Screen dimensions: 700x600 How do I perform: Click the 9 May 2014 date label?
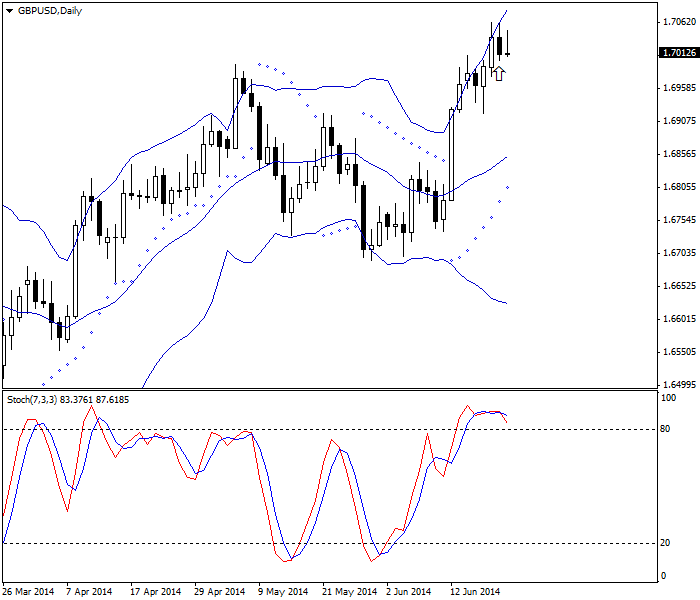(x=283, y=591)
